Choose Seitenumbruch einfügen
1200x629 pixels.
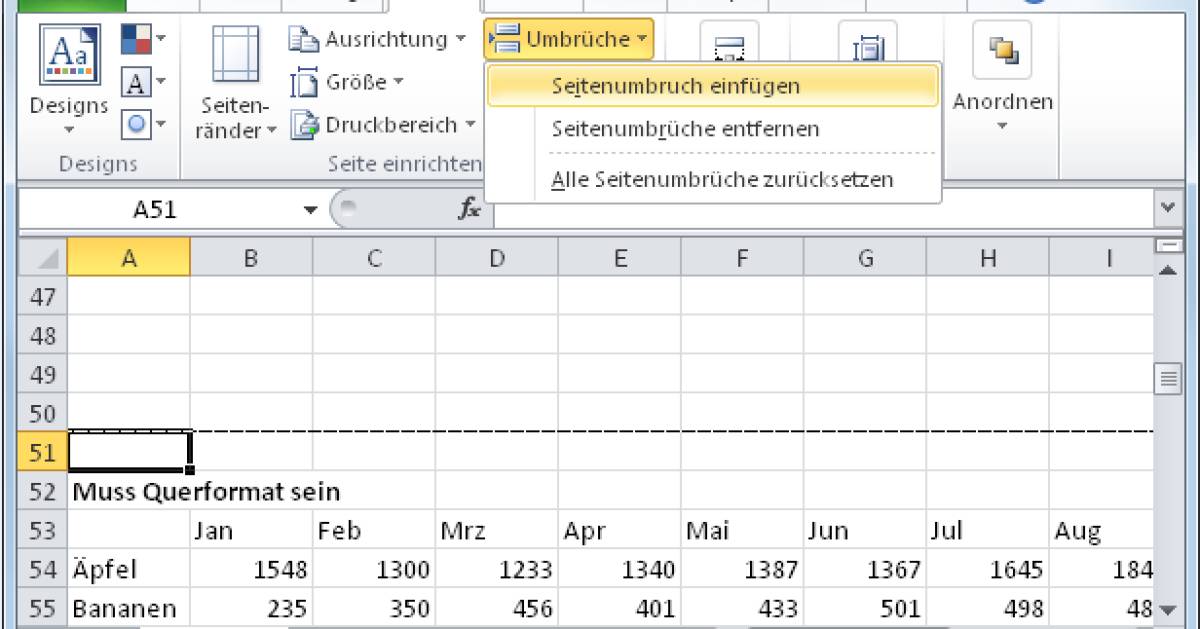[x=712, y=86]
